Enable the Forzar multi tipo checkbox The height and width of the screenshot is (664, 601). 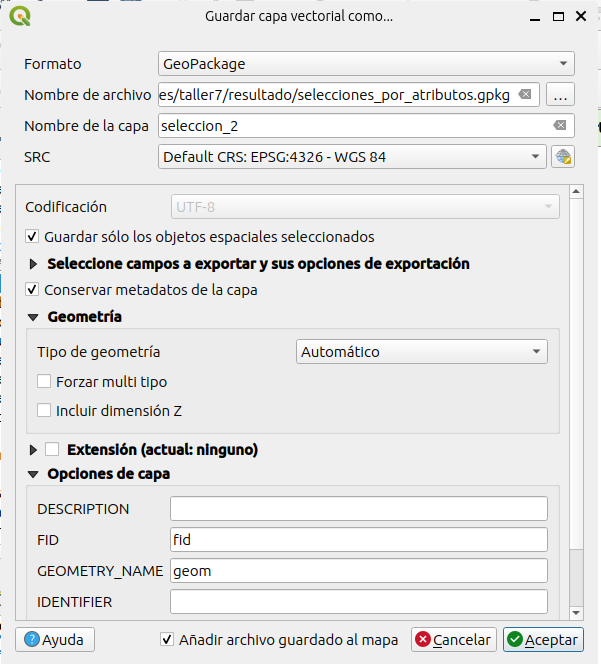tap(44, 382)
